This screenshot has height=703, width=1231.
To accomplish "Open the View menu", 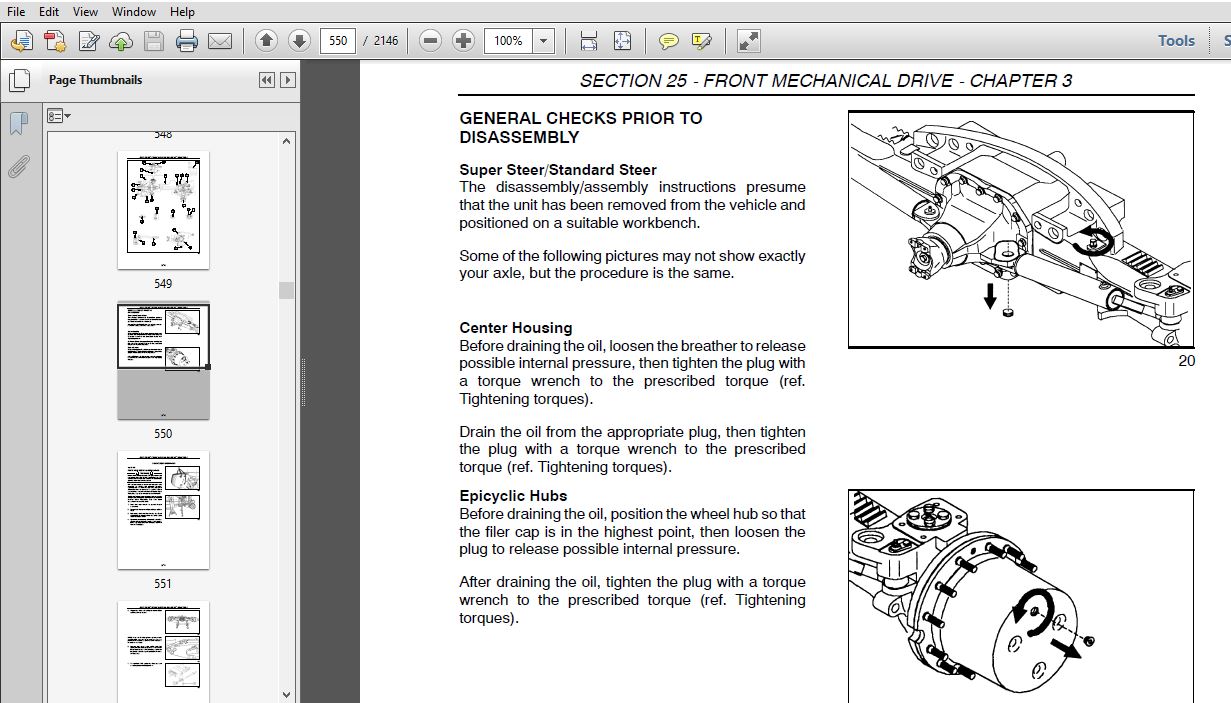I will pos(86,12).
